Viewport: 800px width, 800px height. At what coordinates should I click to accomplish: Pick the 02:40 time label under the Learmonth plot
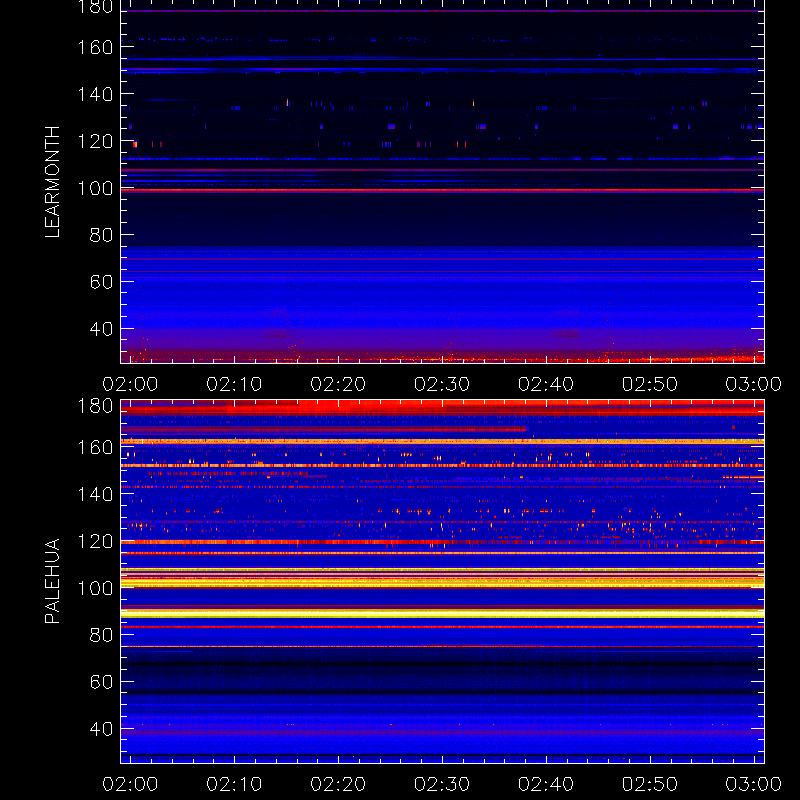coord(546,384)
